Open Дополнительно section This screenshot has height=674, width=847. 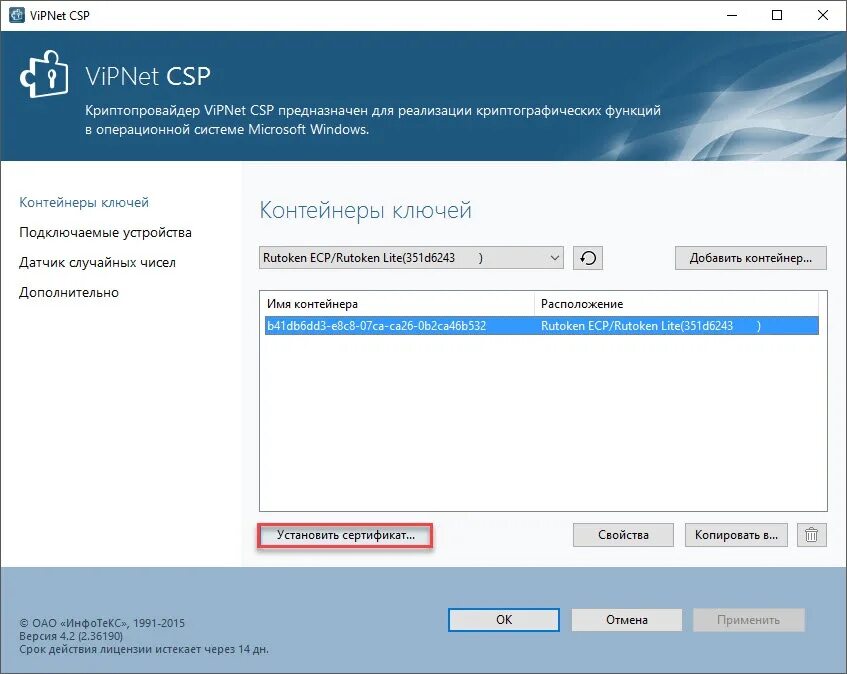click(69, 293)
